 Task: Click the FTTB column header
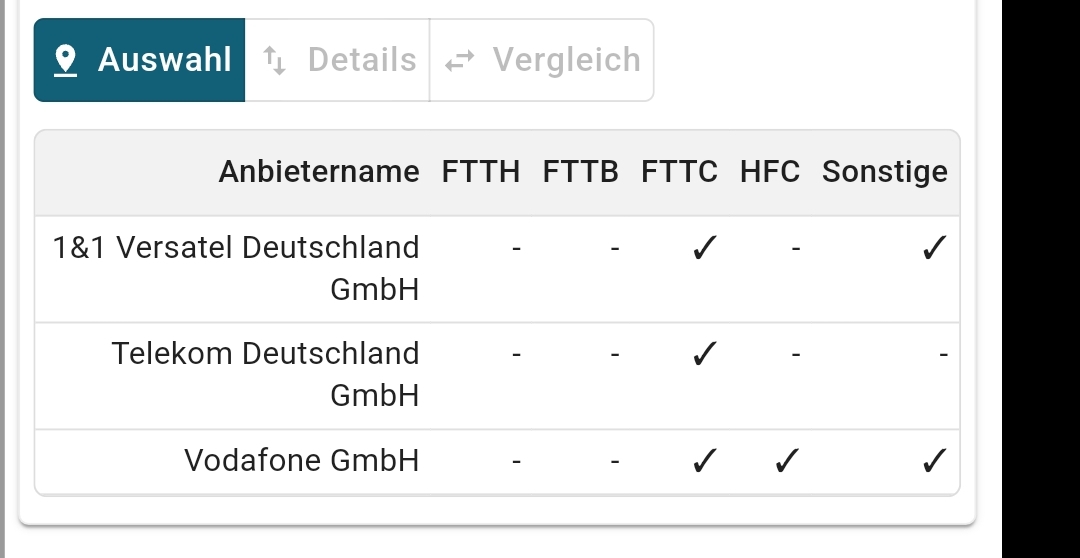coord(580,172)
